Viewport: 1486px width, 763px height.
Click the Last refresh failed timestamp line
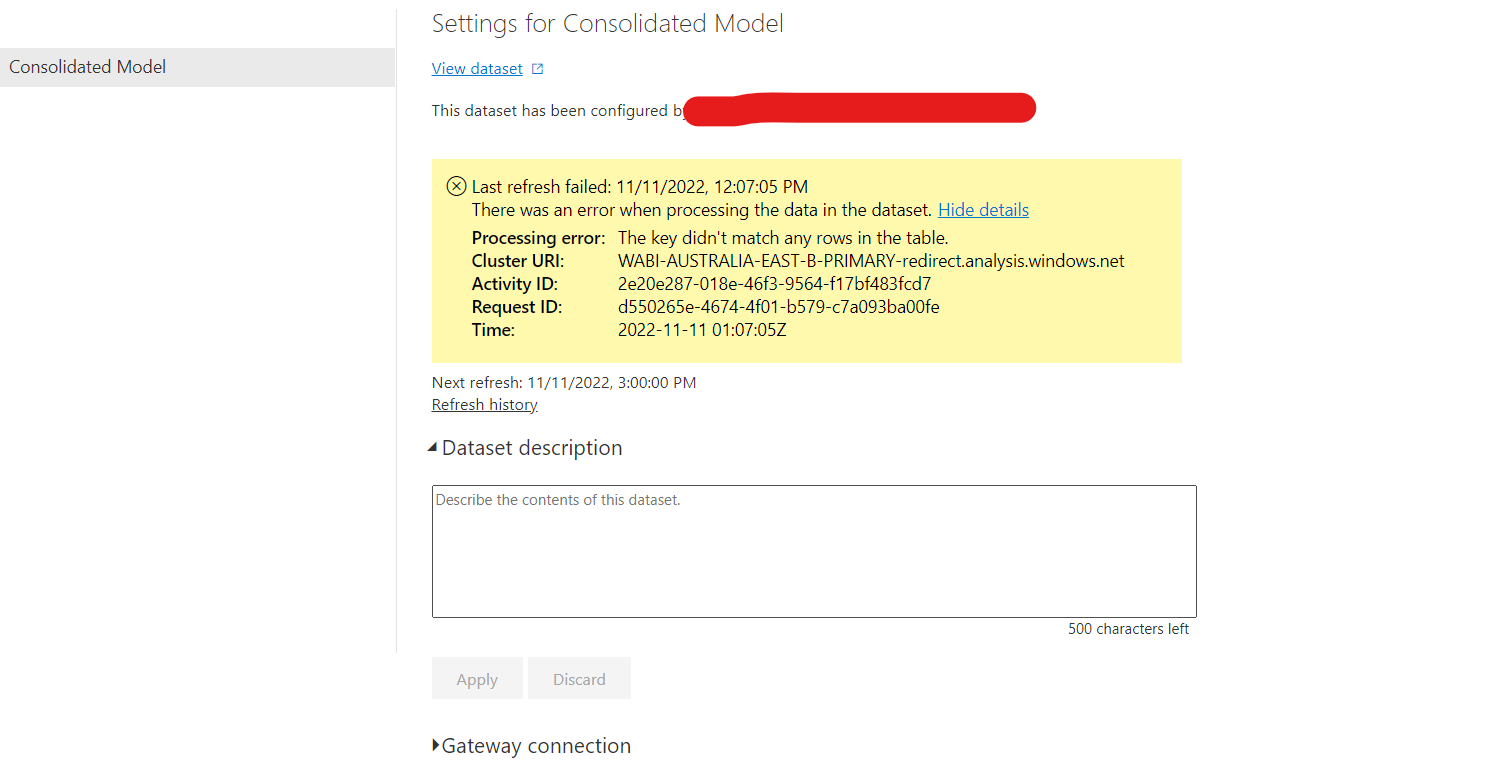[640, 187]
